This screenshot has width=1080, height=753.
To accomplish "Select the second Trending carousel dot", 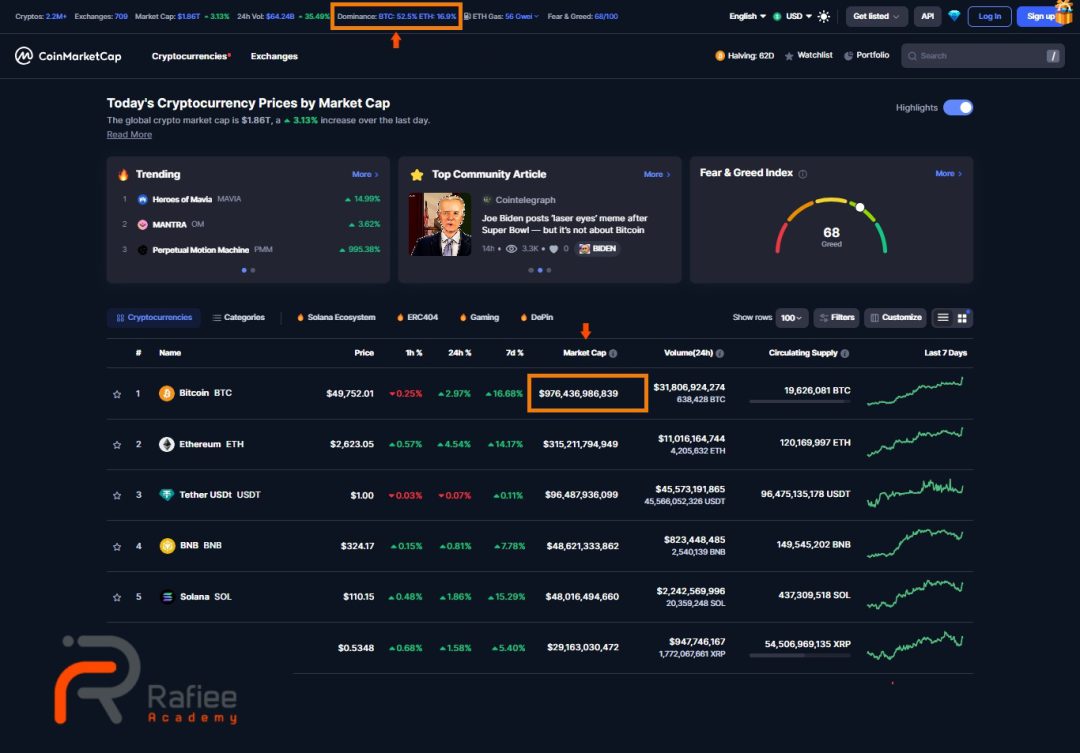I will pyautogui.click(x=253, y=270).
